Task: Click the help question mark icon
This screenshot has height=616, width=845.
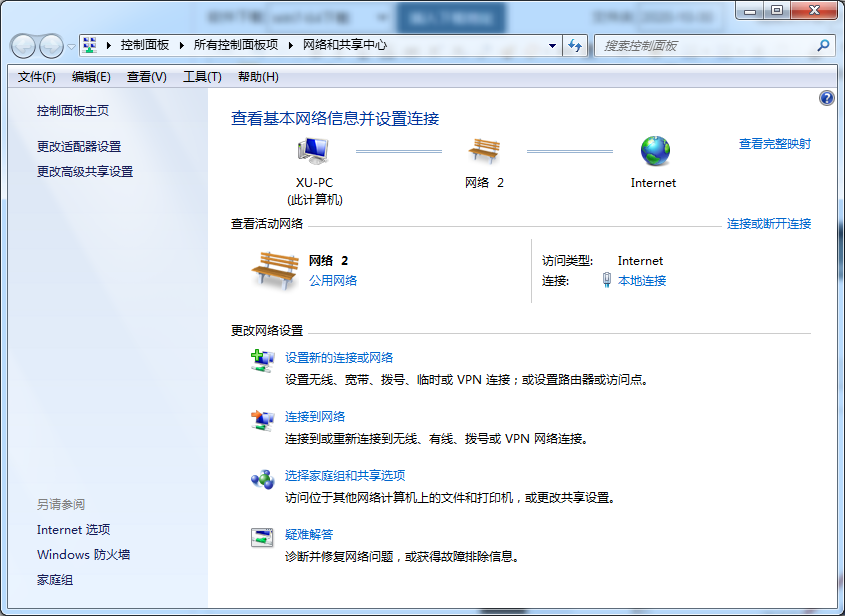Action: tap(826, 98)
